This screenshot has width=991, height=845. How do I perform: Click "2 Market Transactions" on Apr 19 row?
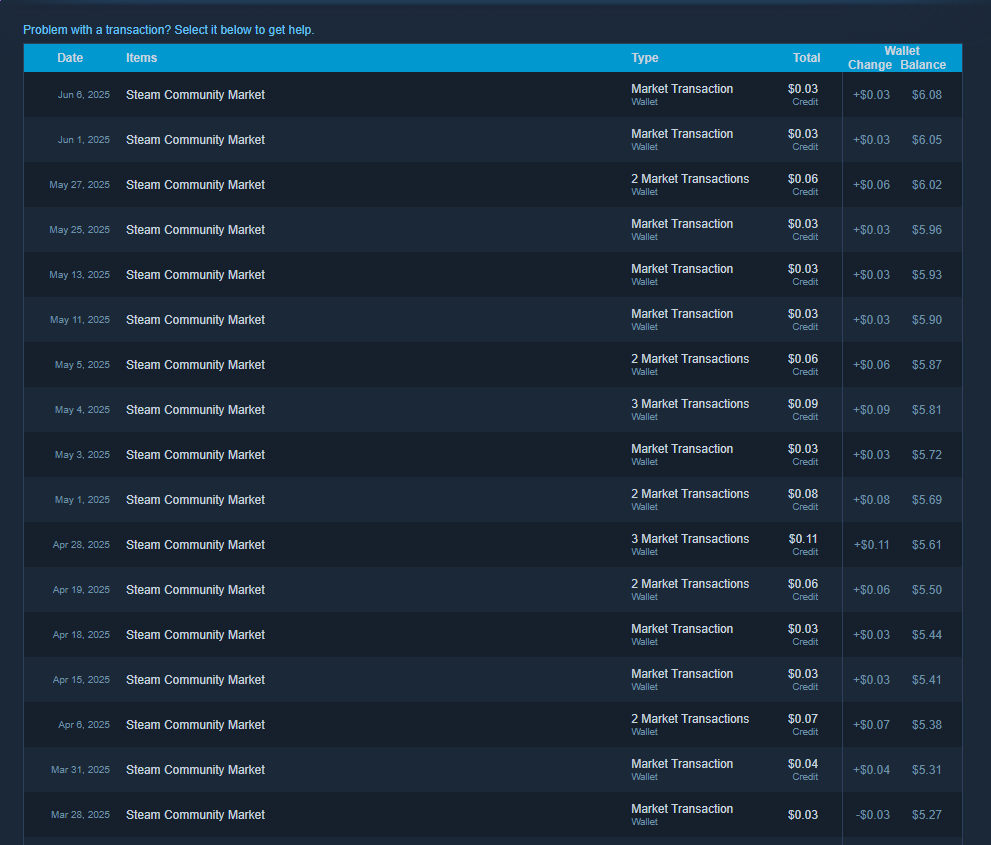[690, 584]
